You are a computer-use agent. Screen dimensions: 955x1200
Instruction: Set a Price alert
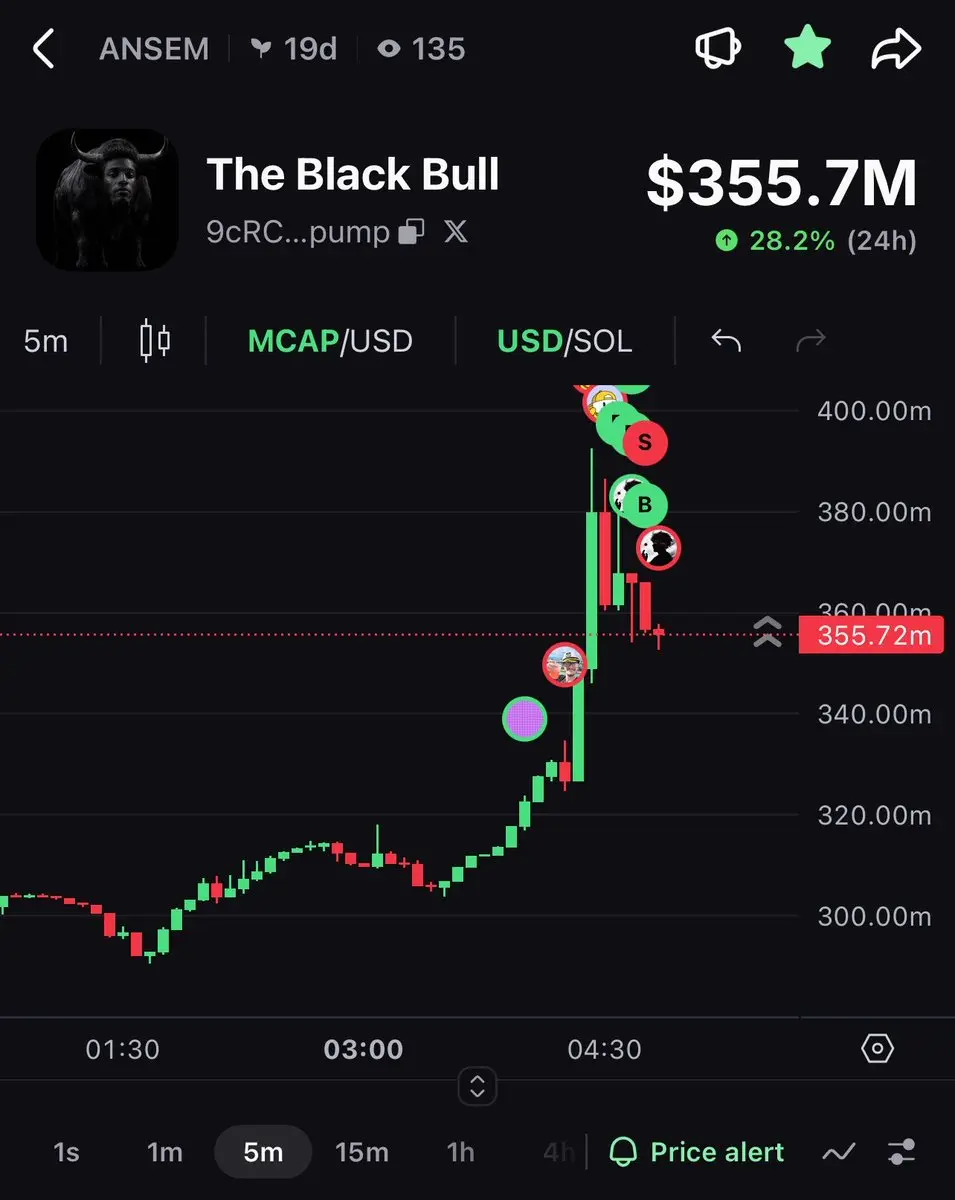[697, 1152]
